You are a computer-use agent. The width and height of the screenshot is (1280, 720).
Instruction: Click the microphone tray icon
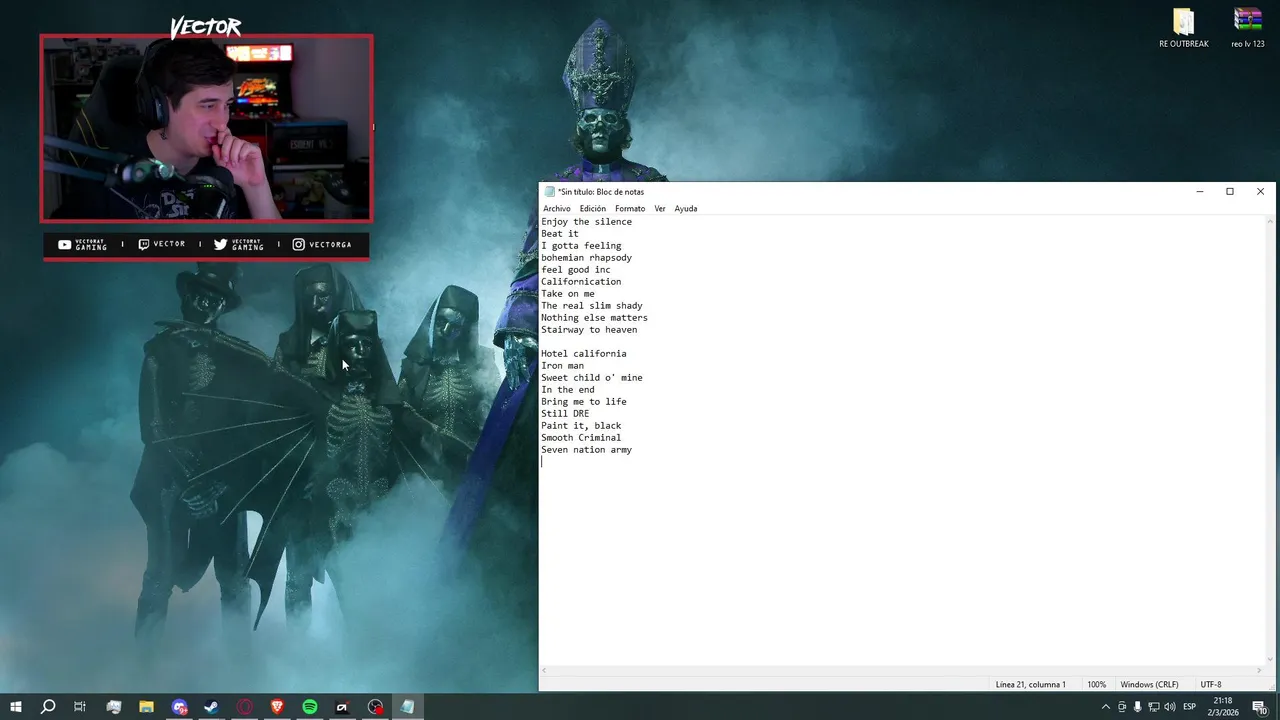pos(1137,707)
